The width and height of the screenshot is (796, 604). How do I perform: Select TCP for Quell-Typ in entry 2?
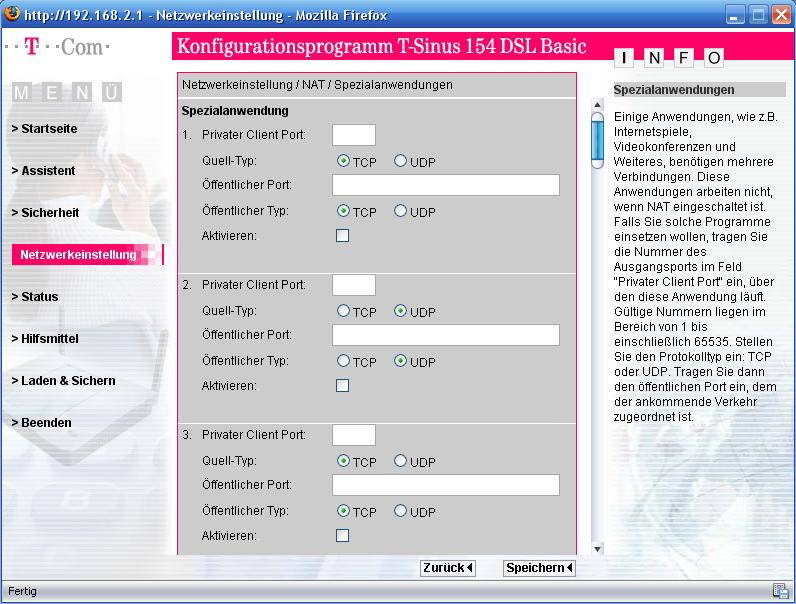pos(343,311)
